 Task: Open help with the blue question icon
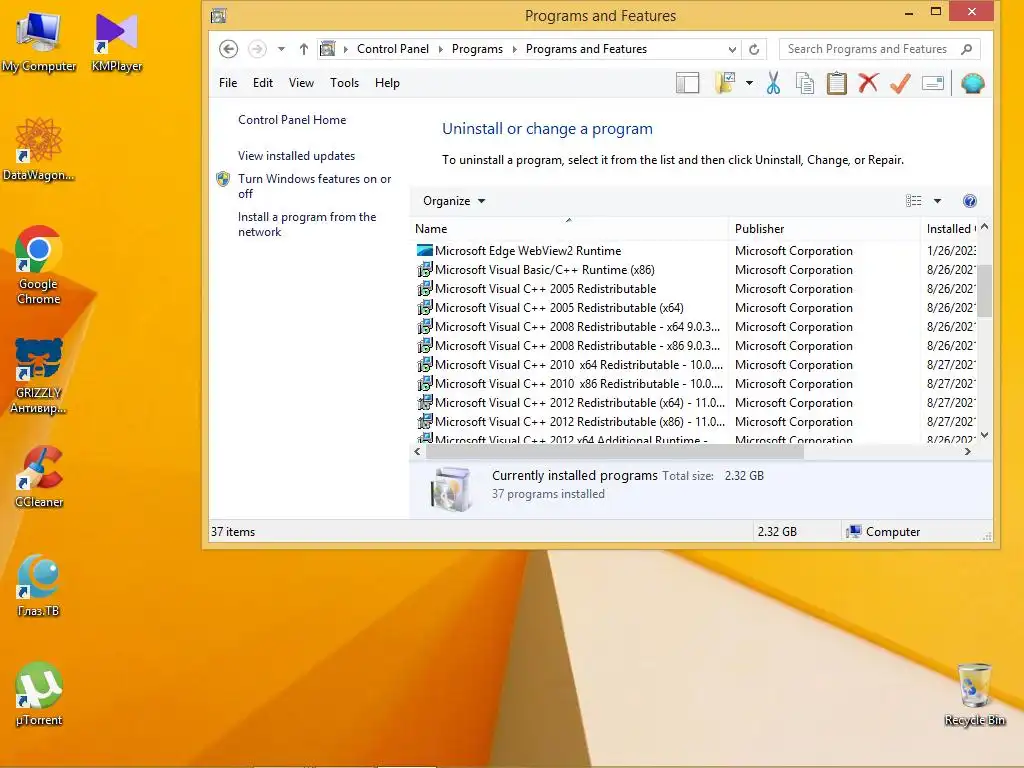(970, 201)
